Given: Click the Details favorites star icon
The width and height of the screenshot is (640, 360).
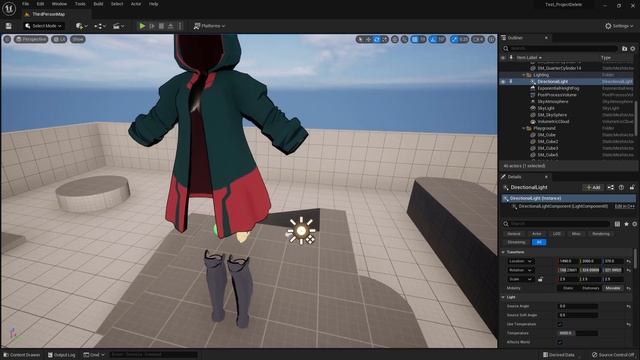Looking at the screenshot, I should coord(627,224).
